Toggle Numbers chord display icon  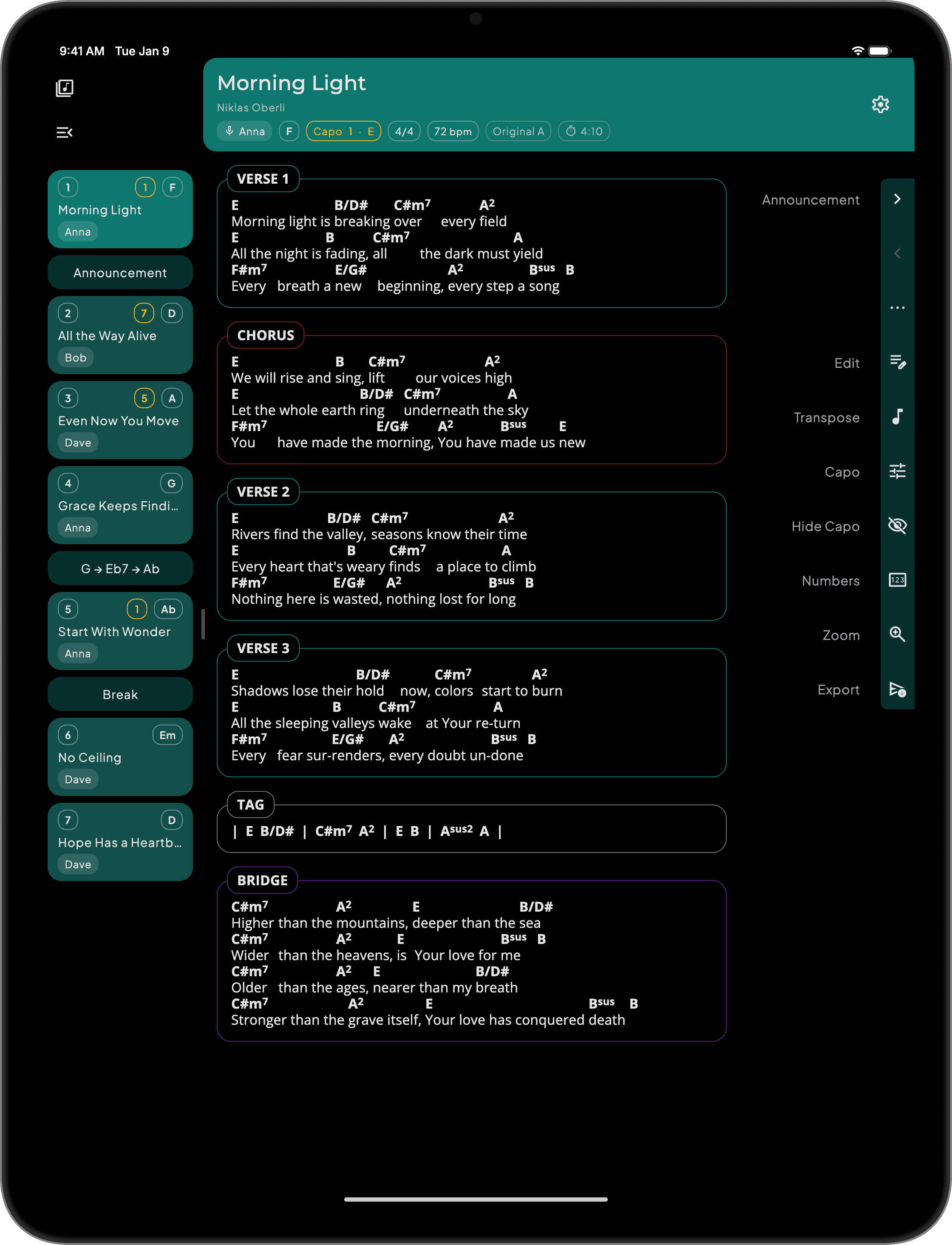click(898, 580)
